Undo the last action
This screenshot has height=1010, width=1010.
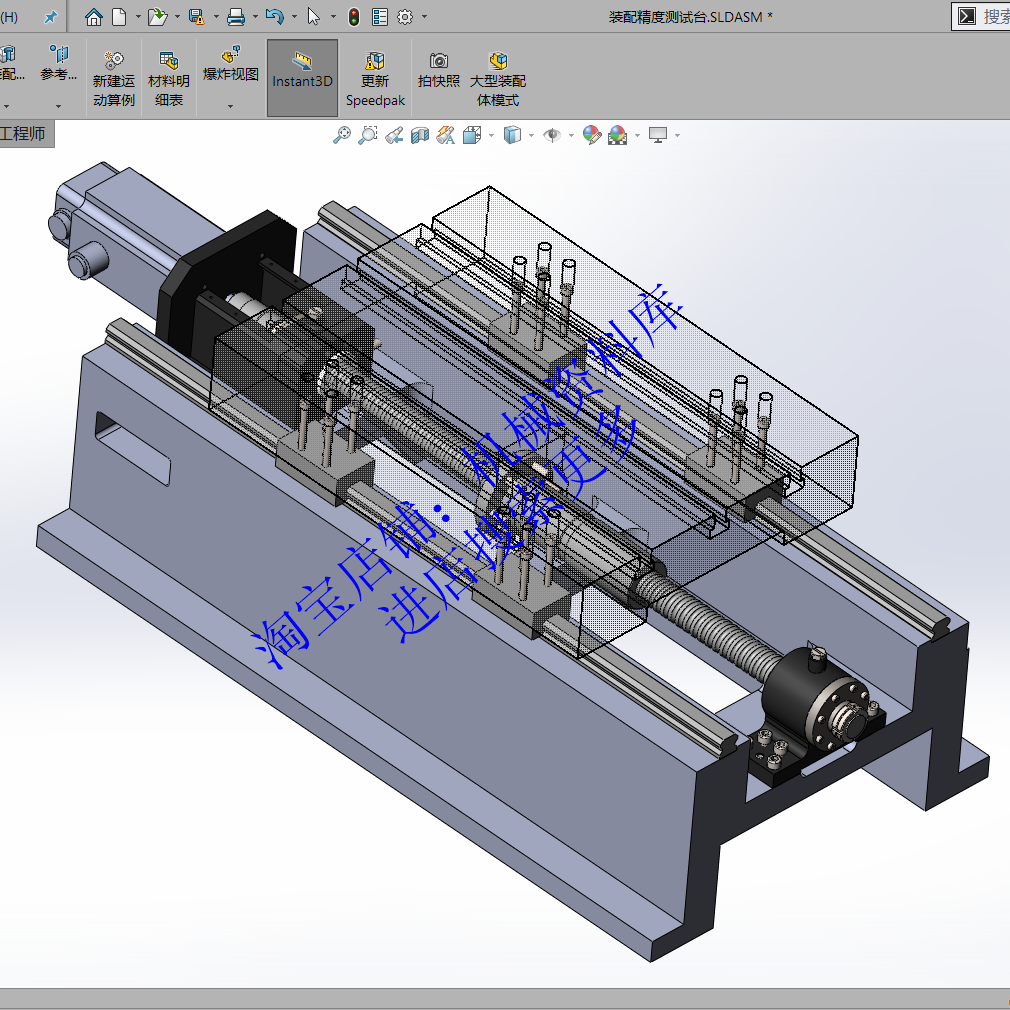pos(274,17)
